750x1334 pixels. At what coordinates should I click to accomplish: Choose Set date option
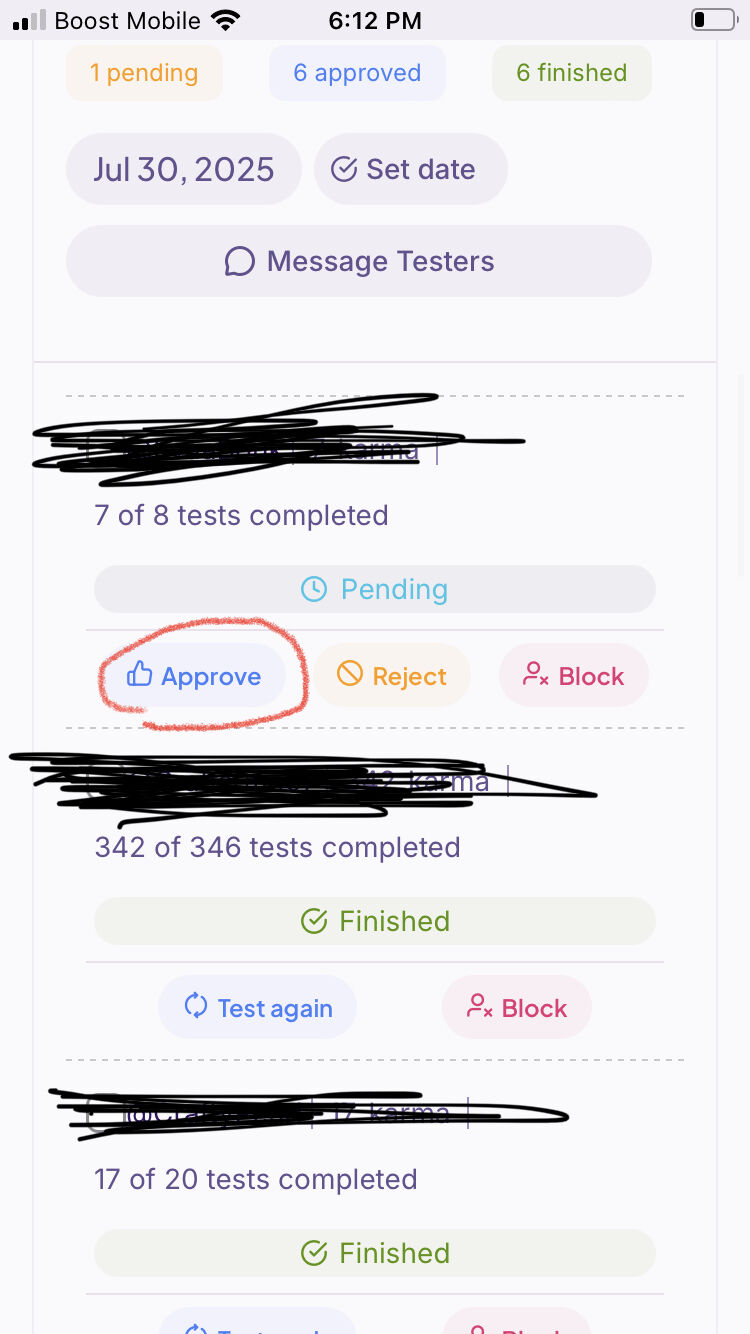click(411, 169)
